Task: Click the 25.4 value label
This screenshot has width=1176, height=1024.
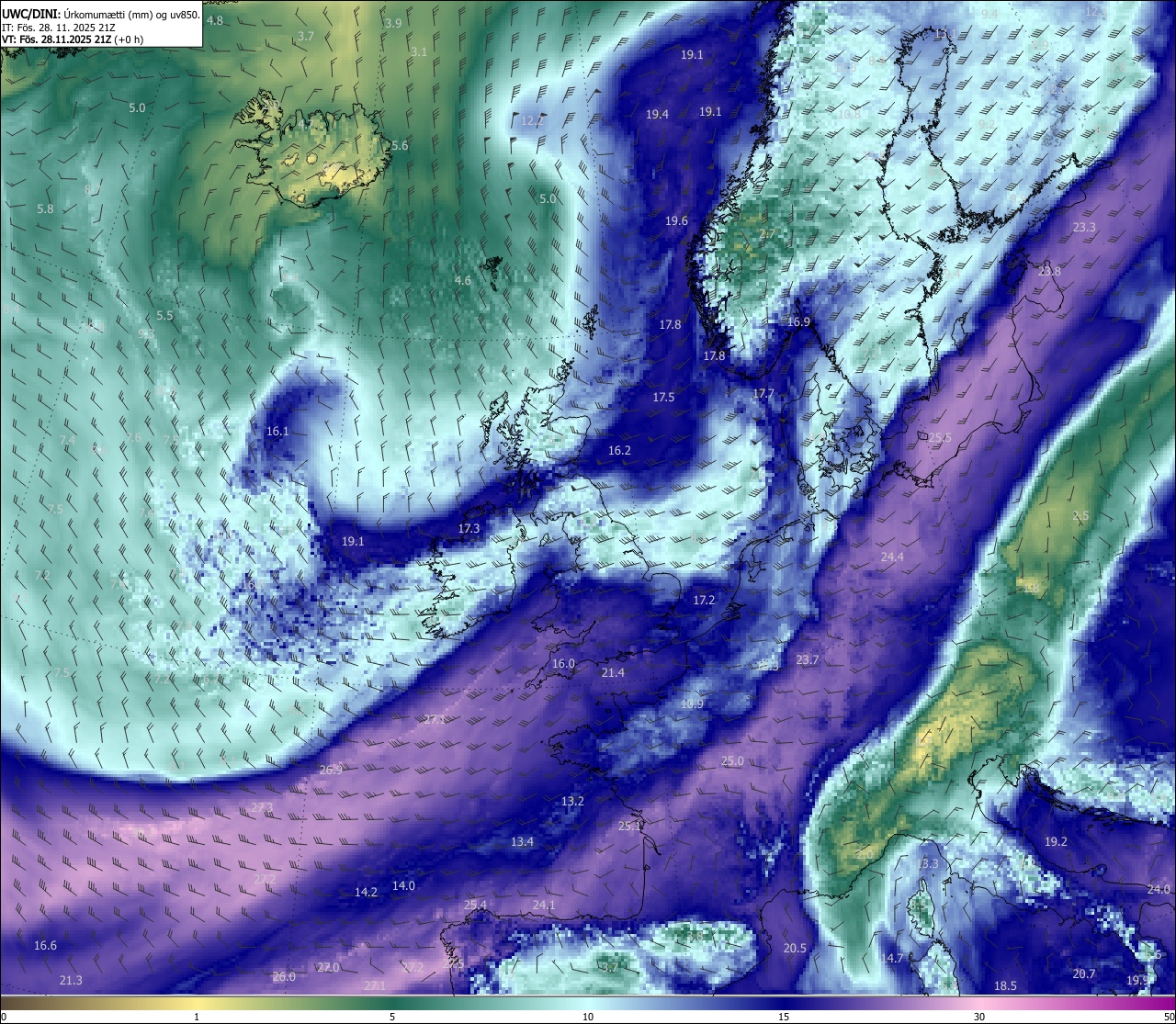Action: point(475,906)
